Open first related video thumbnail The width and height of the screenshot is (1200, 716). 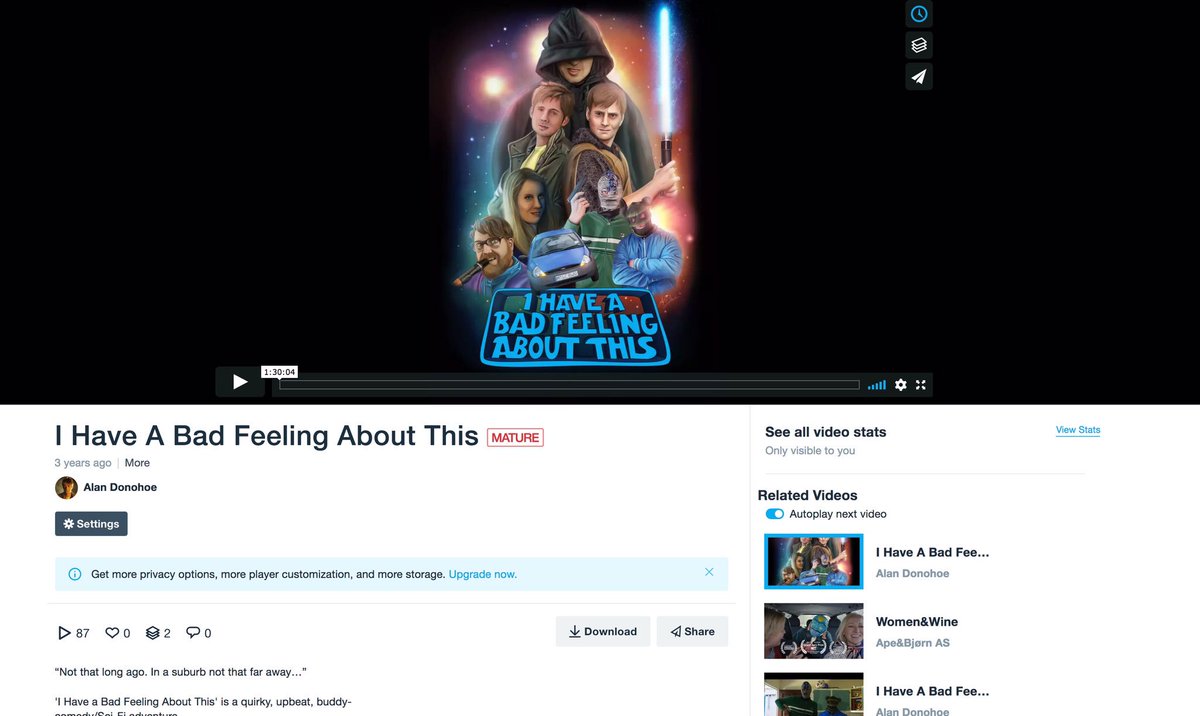tap(814, 561)
